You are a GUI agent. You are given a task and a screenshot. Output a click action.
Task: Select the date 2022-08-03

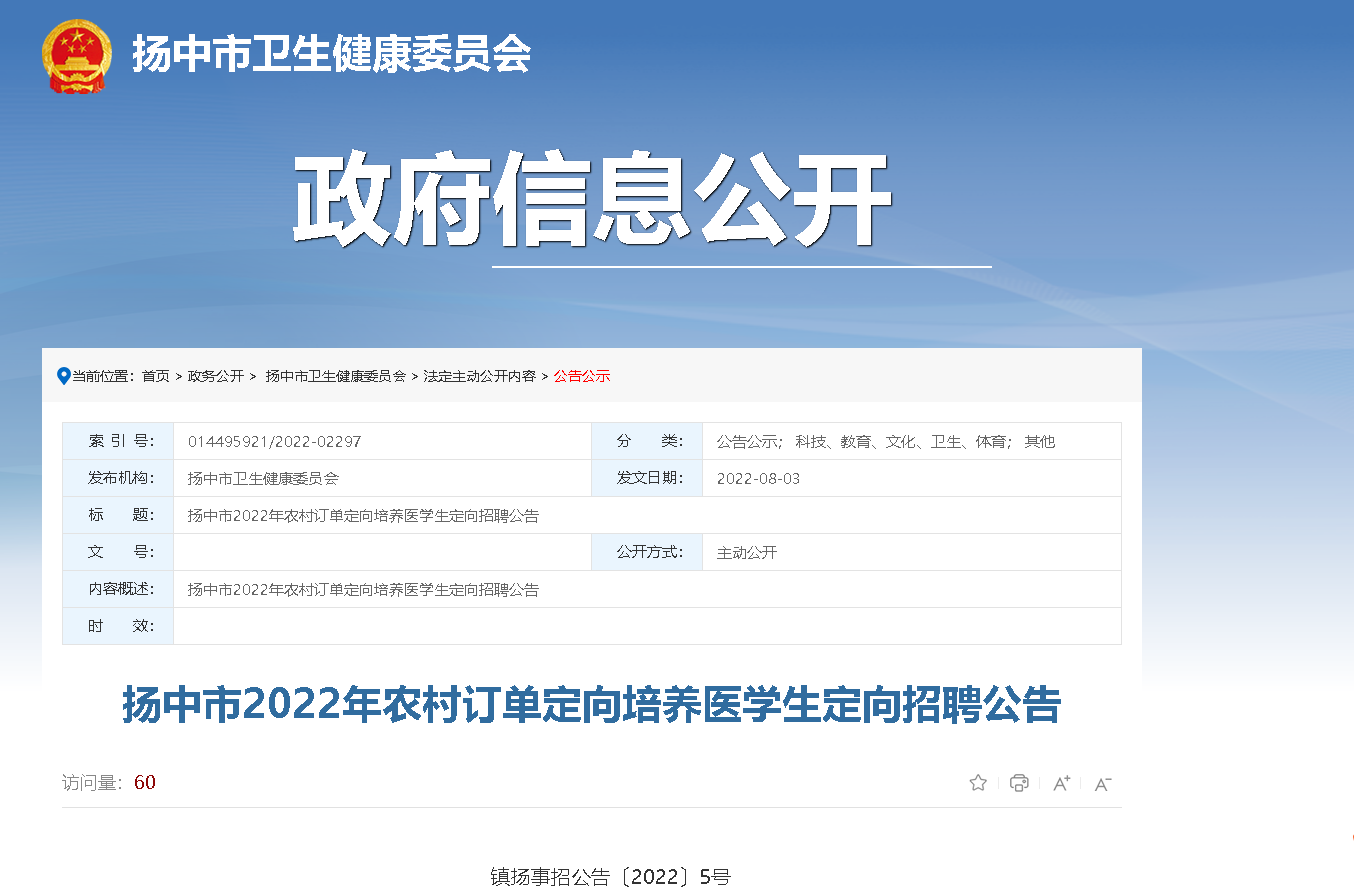point(758,478)
